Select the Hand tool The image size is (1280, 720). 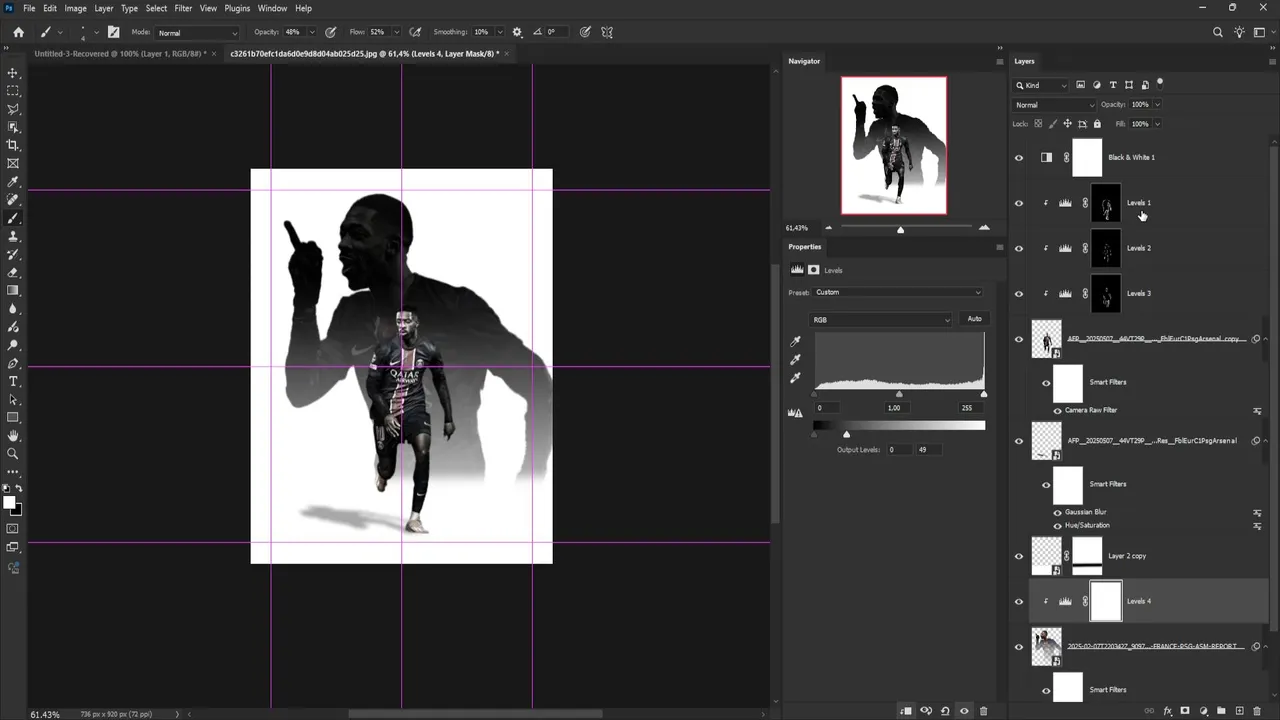(13, 436)
